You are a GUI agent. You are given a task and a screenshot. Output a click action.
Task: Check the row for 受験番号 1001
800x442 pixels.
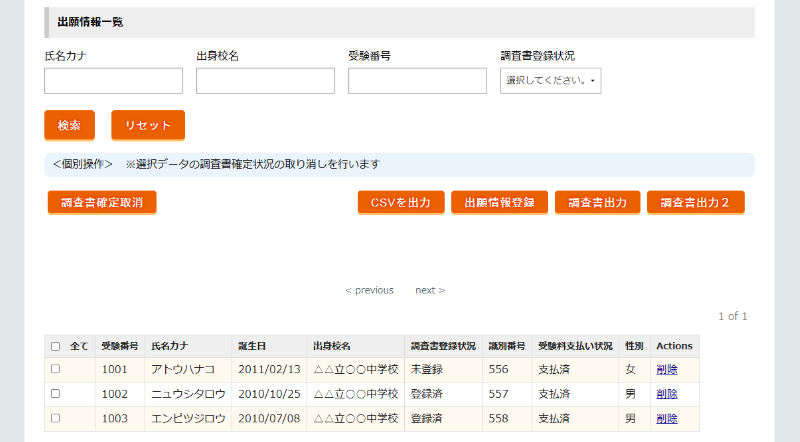[56, 369]
